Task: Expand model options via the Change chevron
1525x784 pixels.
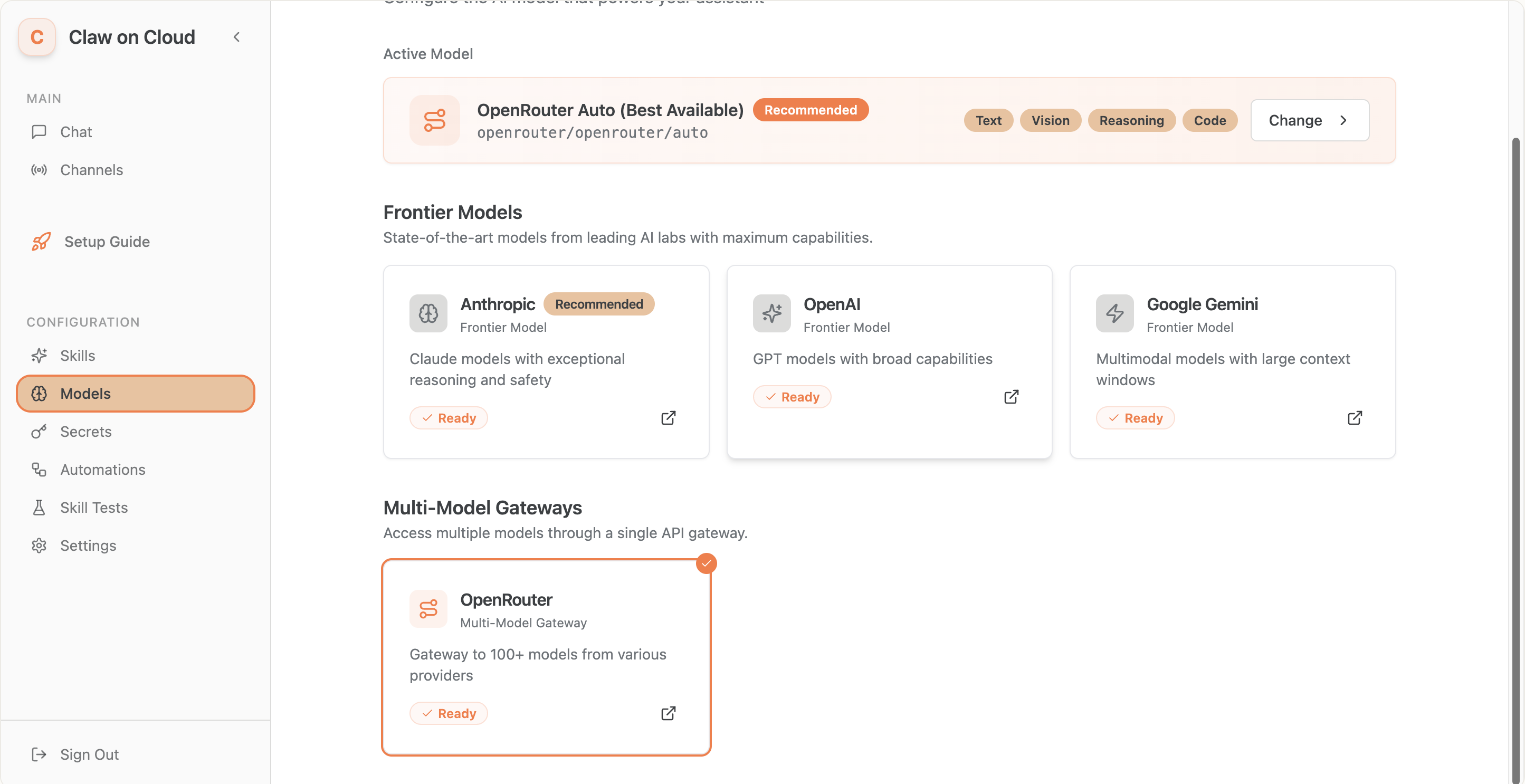Action: 1344,120
